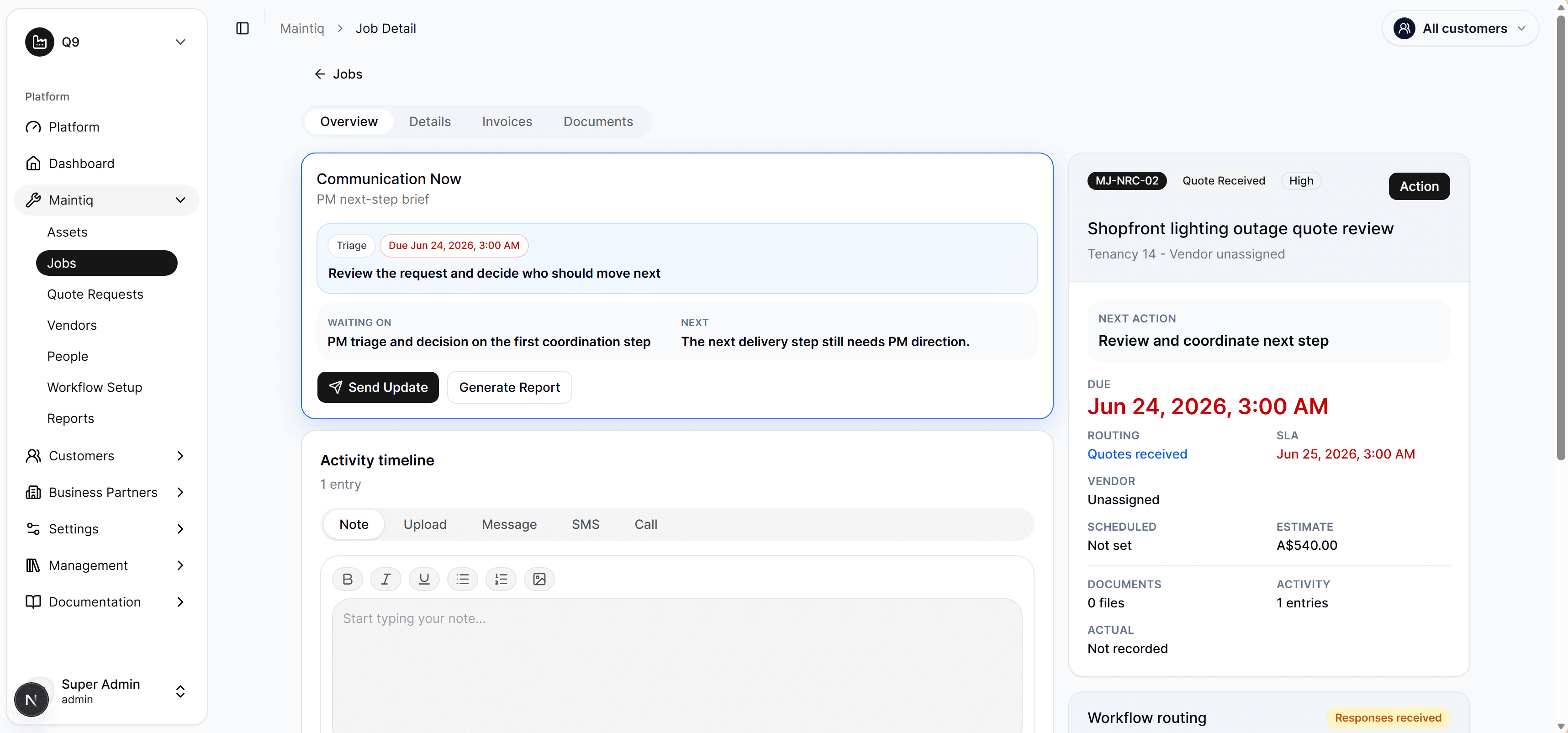Click the All customers user icon

(1404, 28)
